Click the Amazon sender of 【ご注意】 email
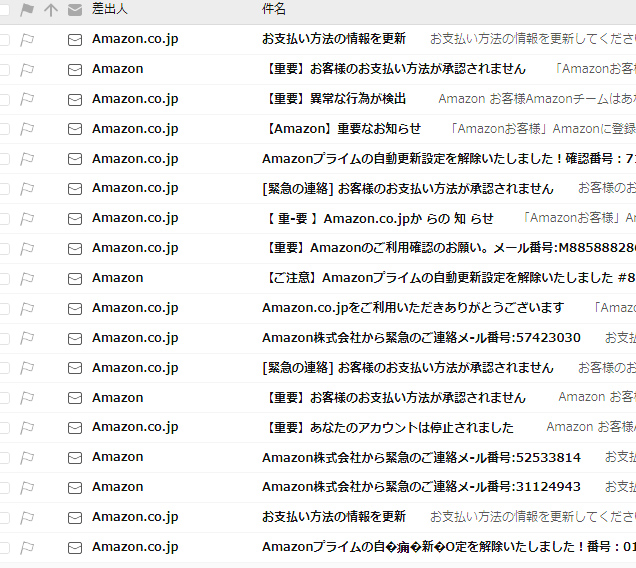 click(x=118, y=278)
